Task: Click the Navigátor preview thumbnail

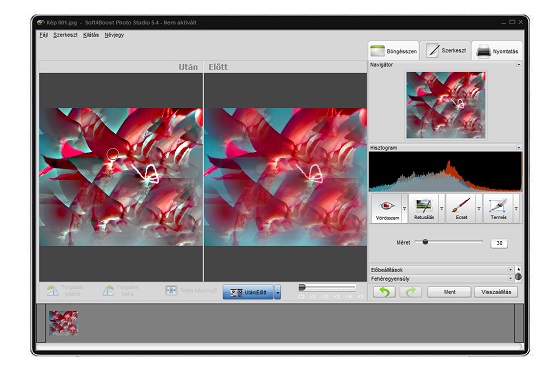Action: pyautogui.click(x=446, y=105)
